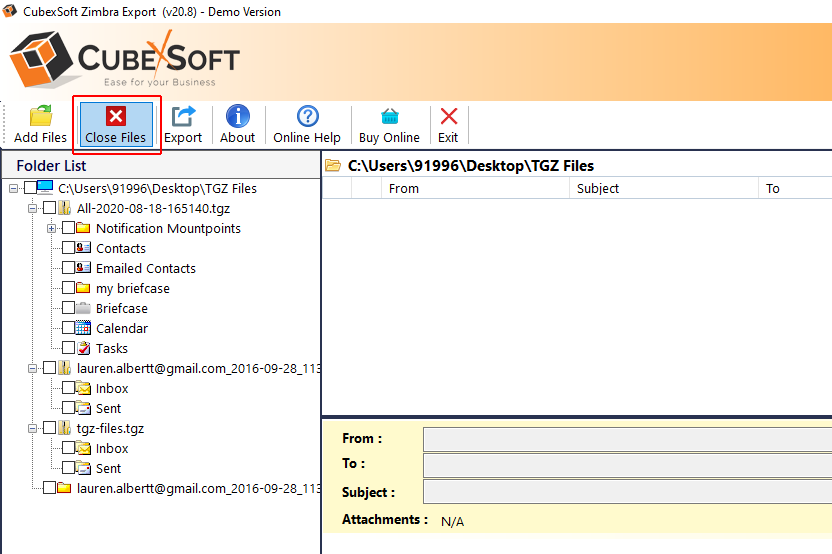Click the Folder List panel header
Viewport: 832px width, 554px height.
161,166
